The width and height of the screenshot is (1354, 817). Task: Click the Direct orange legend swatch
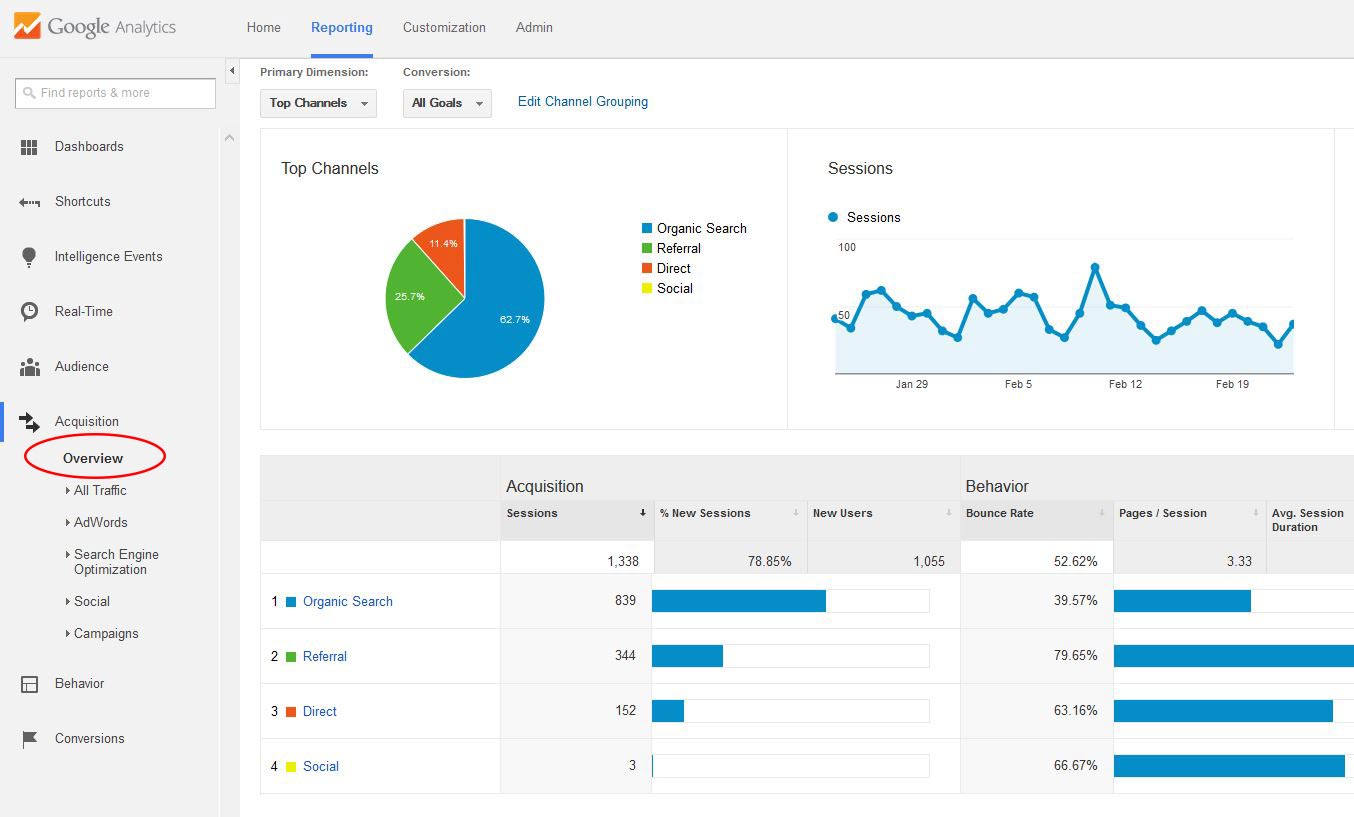pyautogui.click(x=647, y=269)
